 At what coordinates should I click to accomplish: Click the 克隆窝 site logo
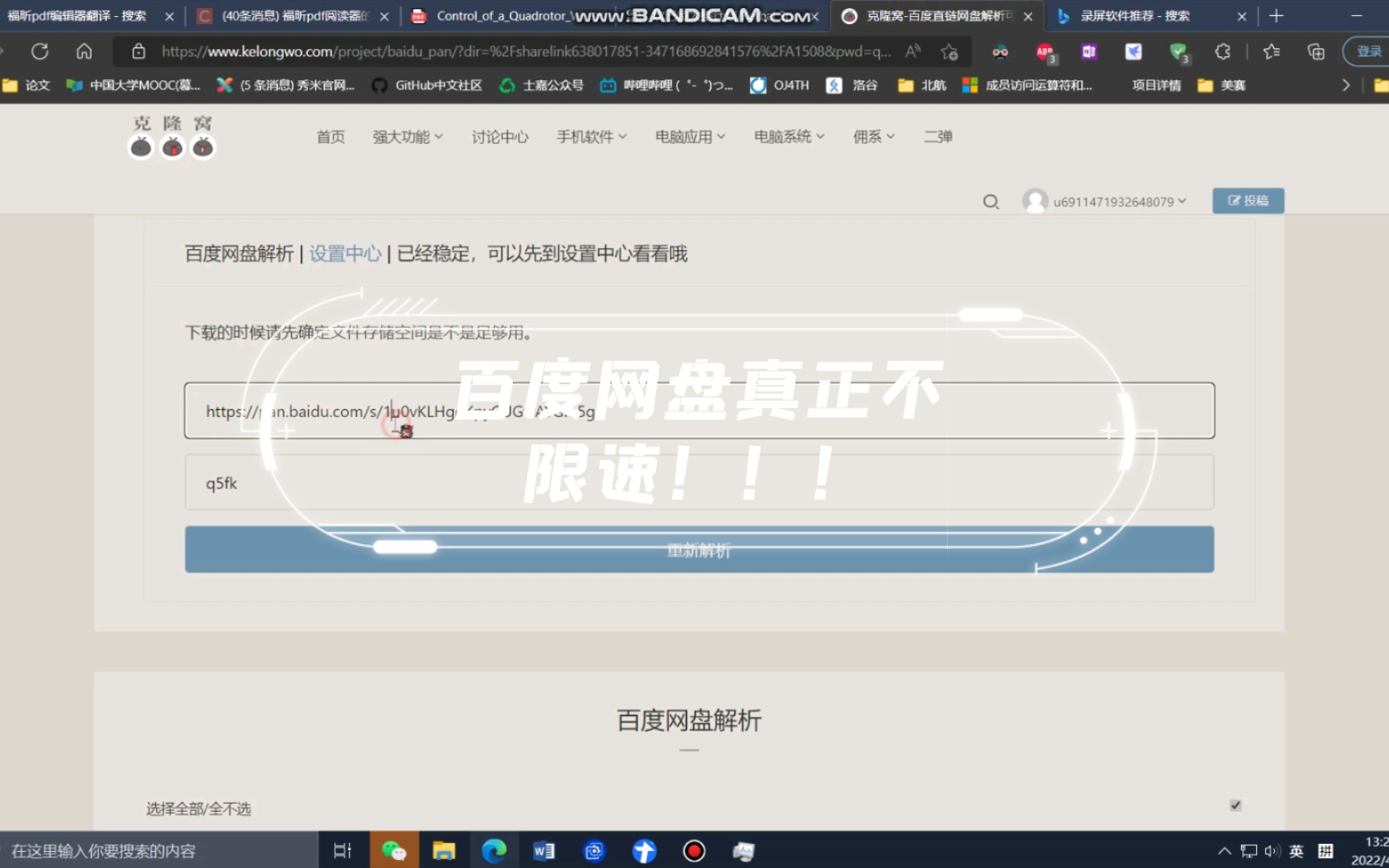172,137
